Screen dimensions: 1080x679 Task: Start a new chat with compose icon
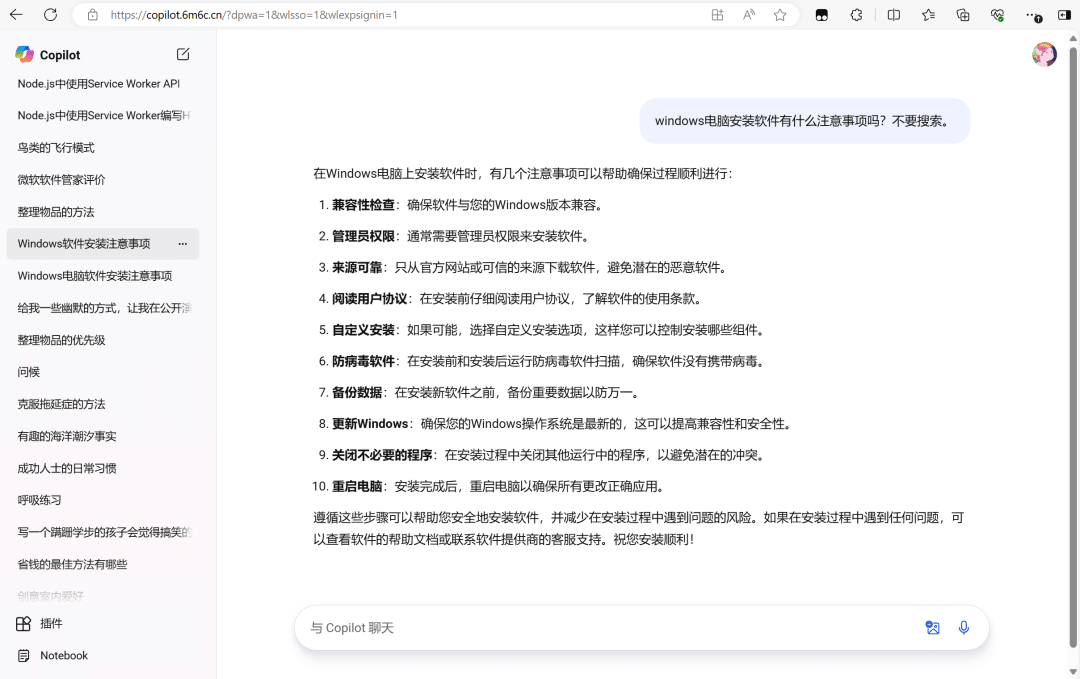[183, 54]
